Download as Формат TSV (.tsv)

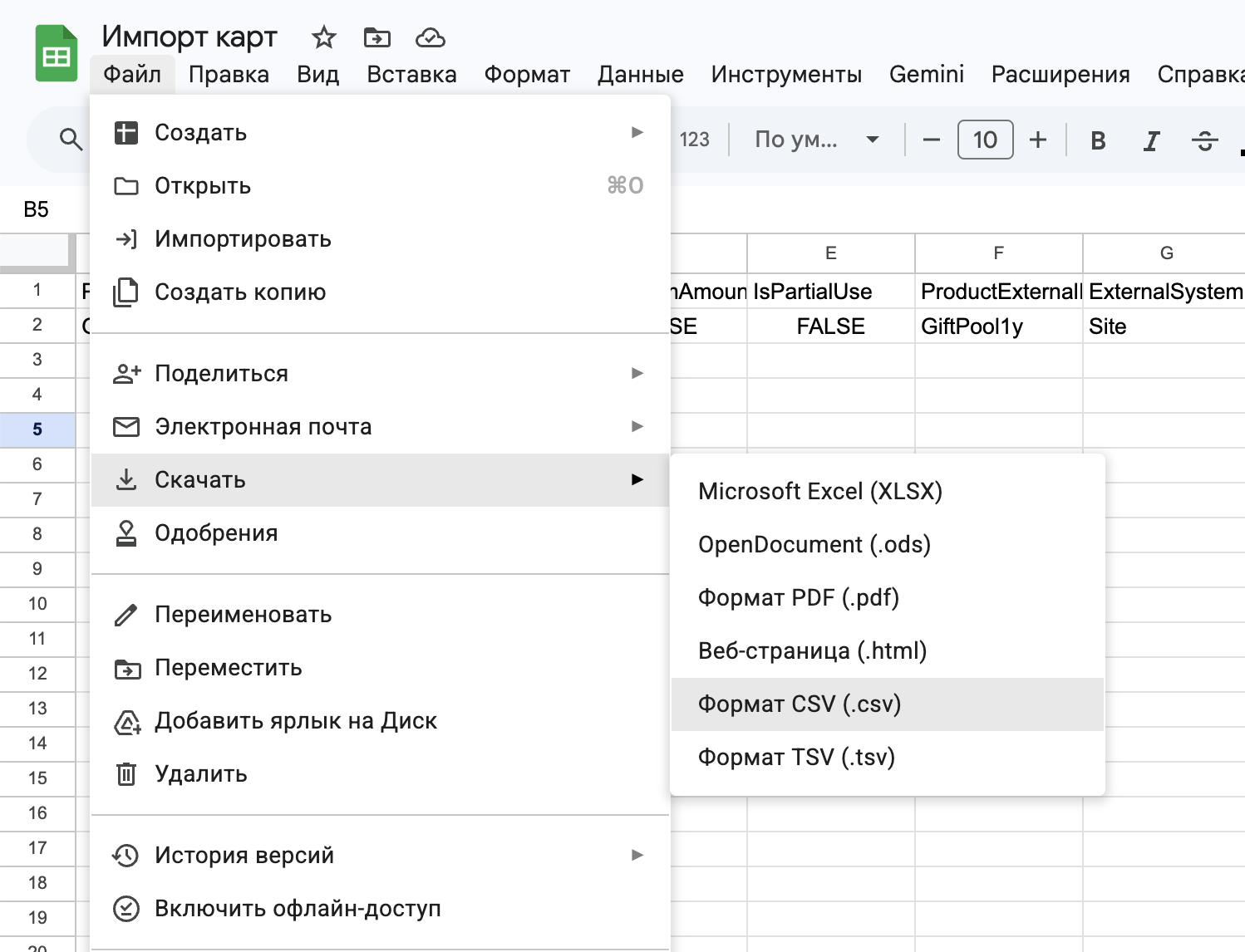tap(888, 758)
